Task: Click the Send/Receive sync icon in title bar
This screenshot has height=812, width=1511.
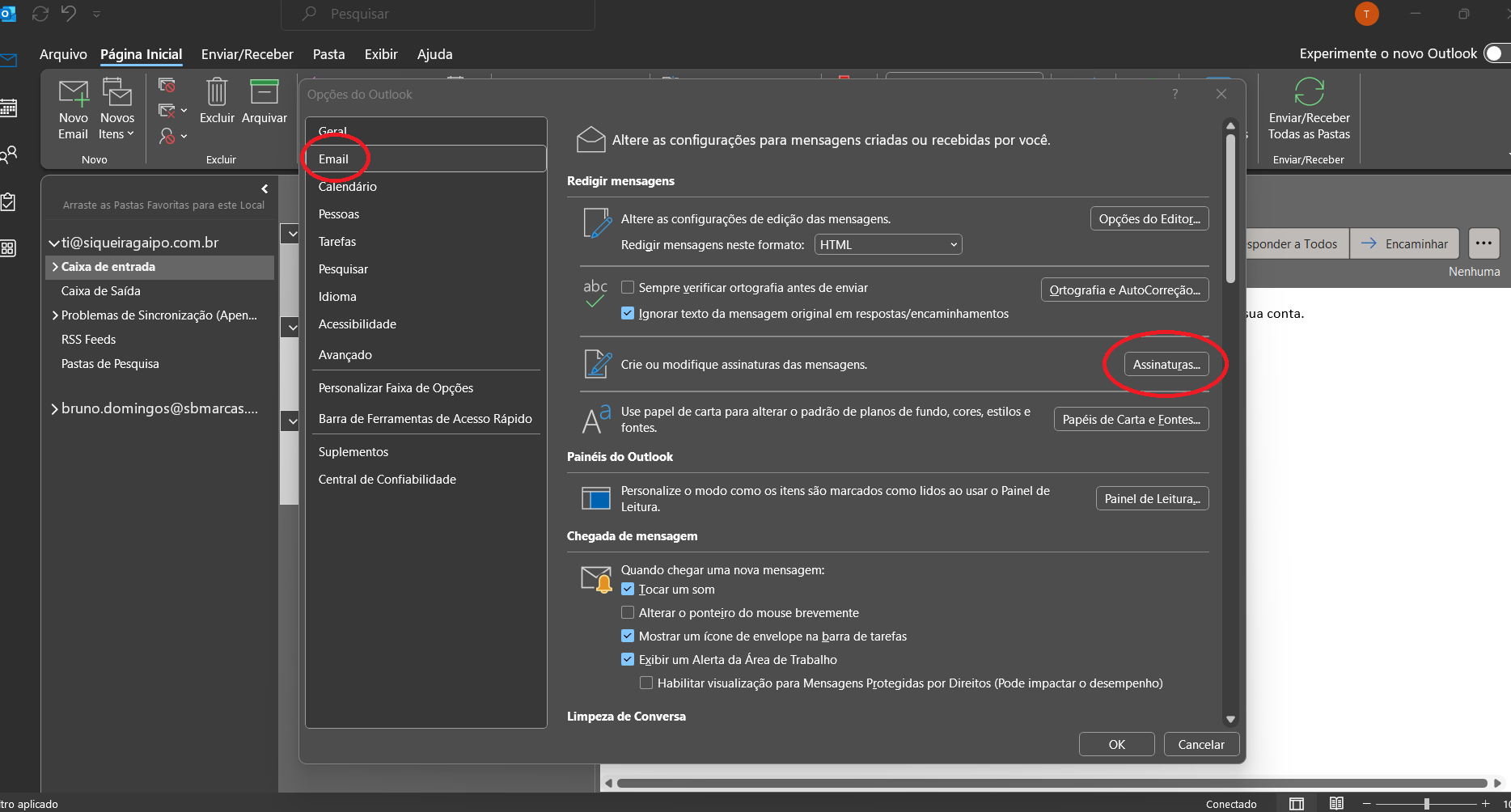Action: click(40, 14)
